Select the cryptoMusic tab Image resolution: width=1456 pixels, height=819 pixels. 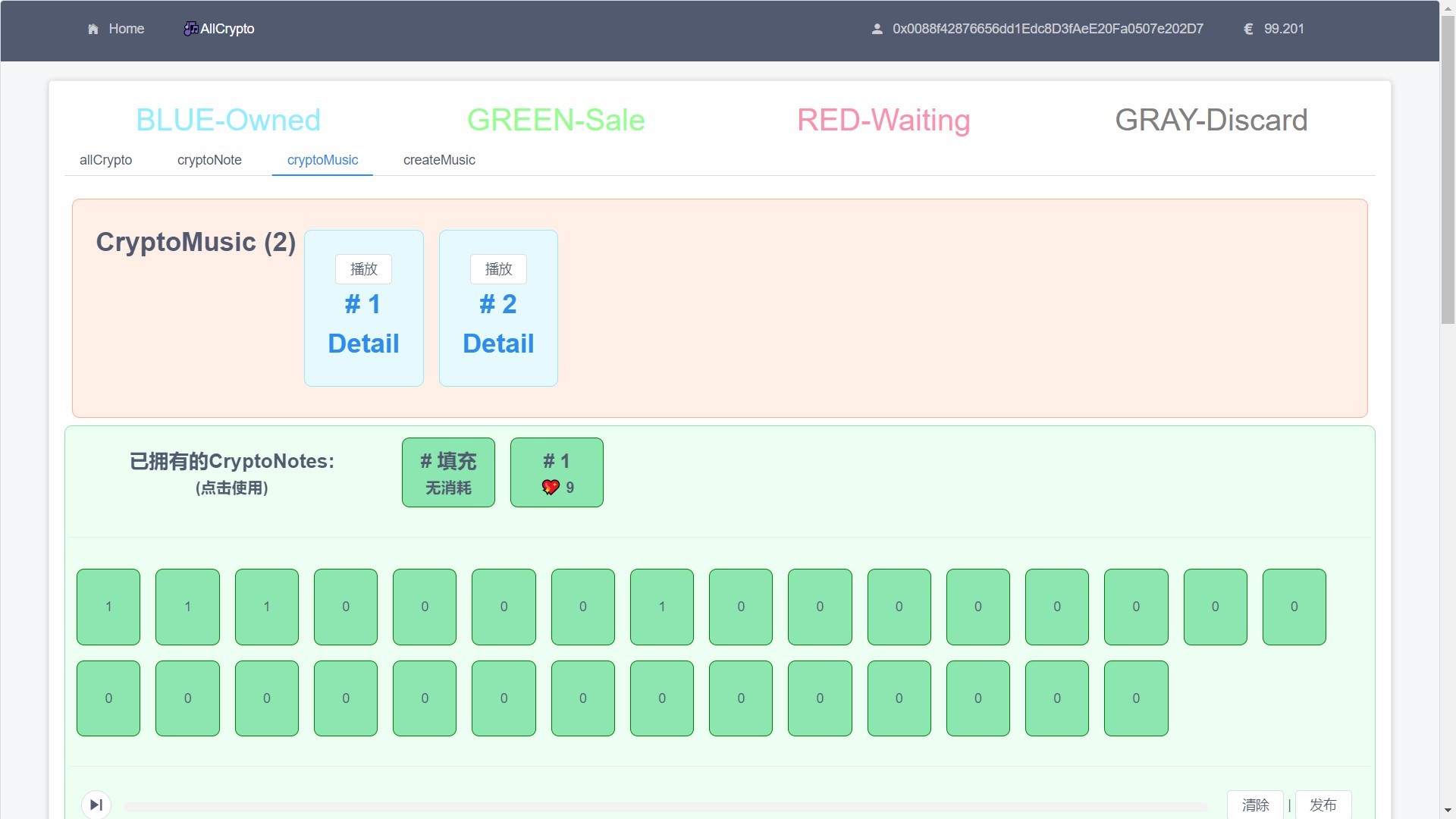(322, 160)
